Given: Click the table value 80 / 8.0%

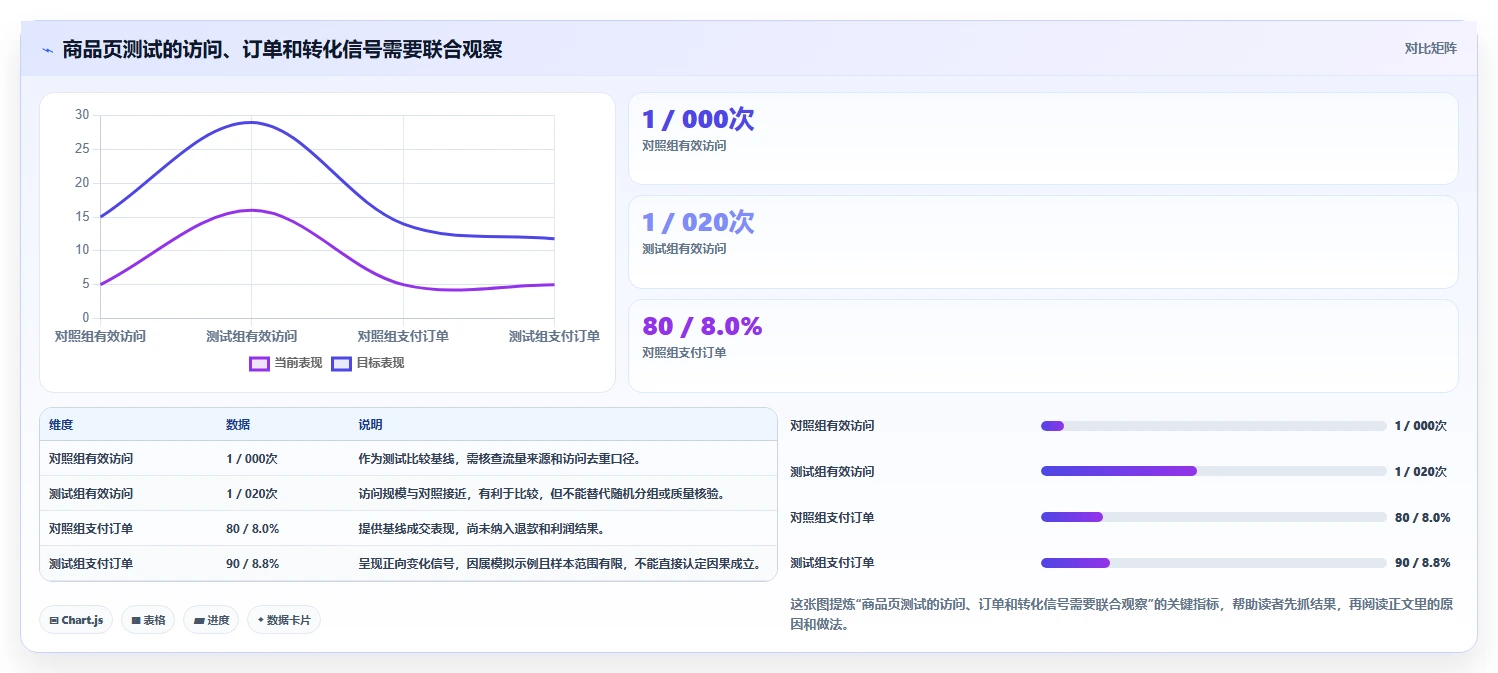Looking at the screenshot, I should [x=253, y=529].
